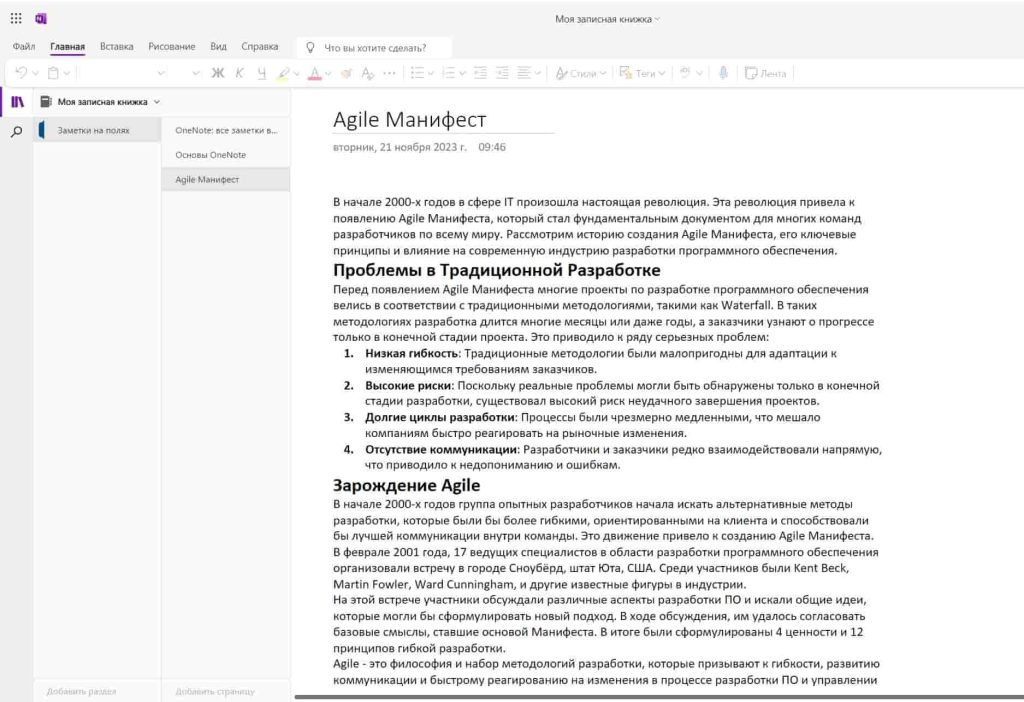Open the Стили styles menu
Image resolution: width=1024 pixels, height=702 pixels.
click(581, 73)
